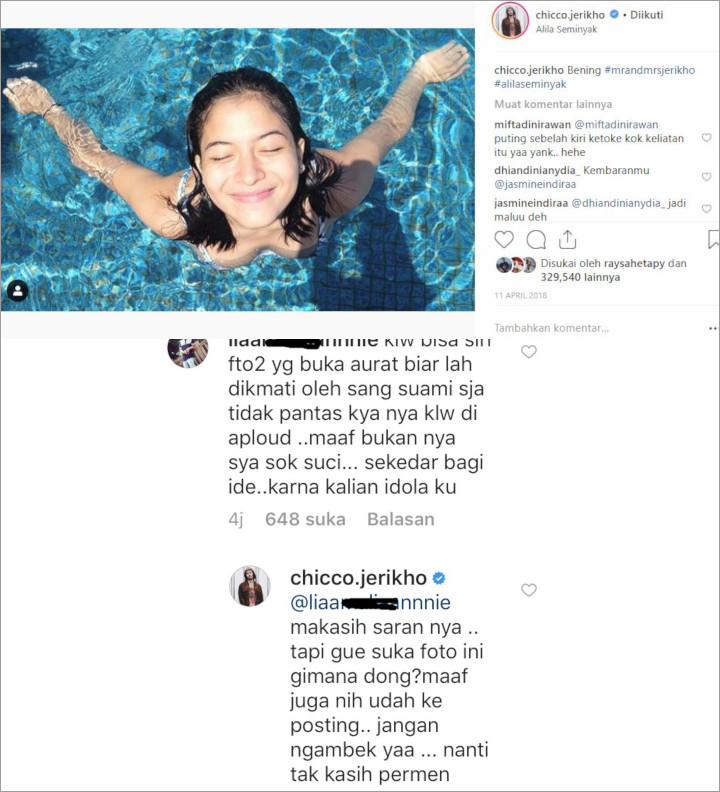This screenshot has height=792, width=720.
Task: Open the verified badge beside the header username
Action: coord(614,15)
